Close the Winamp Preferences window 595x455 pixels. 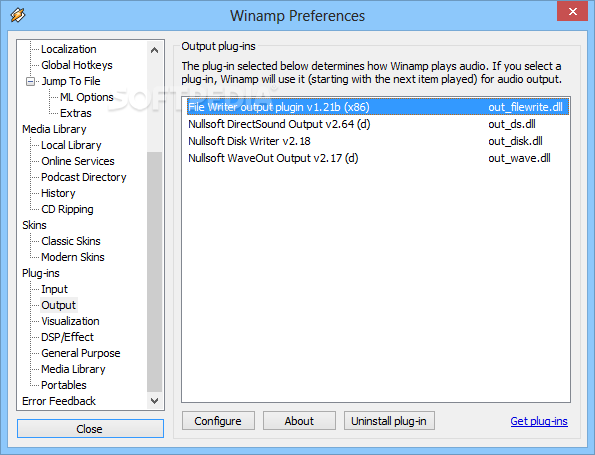click(x=572, y=12)
